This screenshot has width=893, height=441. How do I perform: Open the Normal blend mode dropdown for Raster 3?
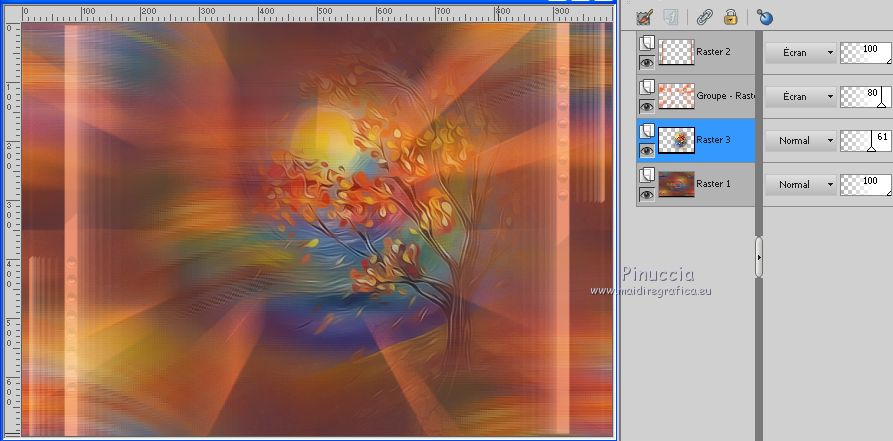(800, 140)
